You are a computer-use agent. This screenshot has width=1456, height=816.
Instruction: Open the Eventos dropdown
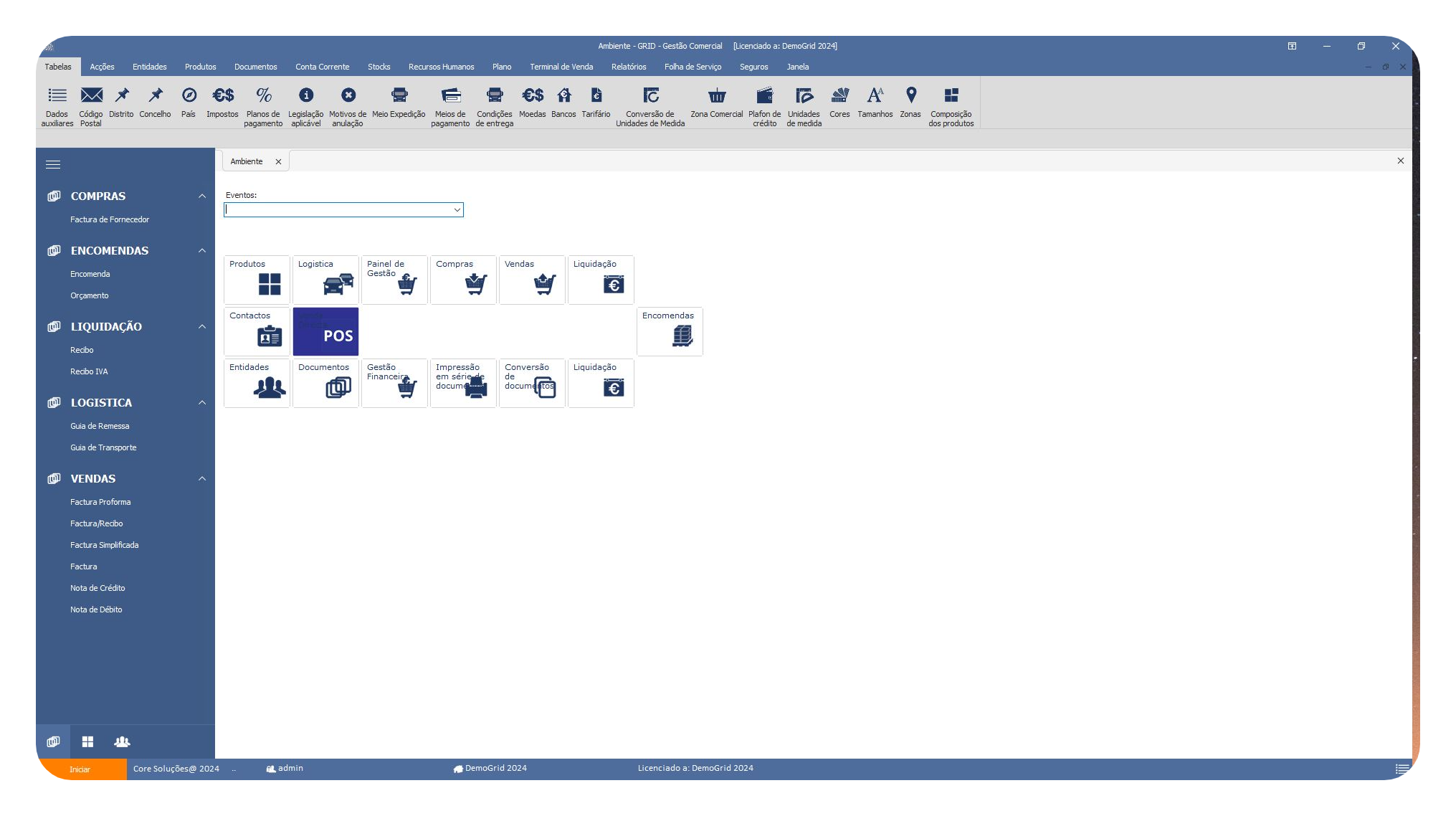coord(457,209)
